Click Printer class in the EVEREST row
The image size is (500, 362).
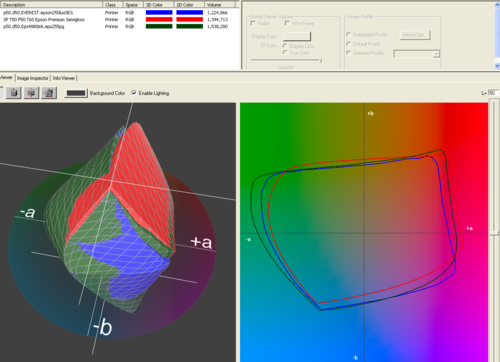112,13
